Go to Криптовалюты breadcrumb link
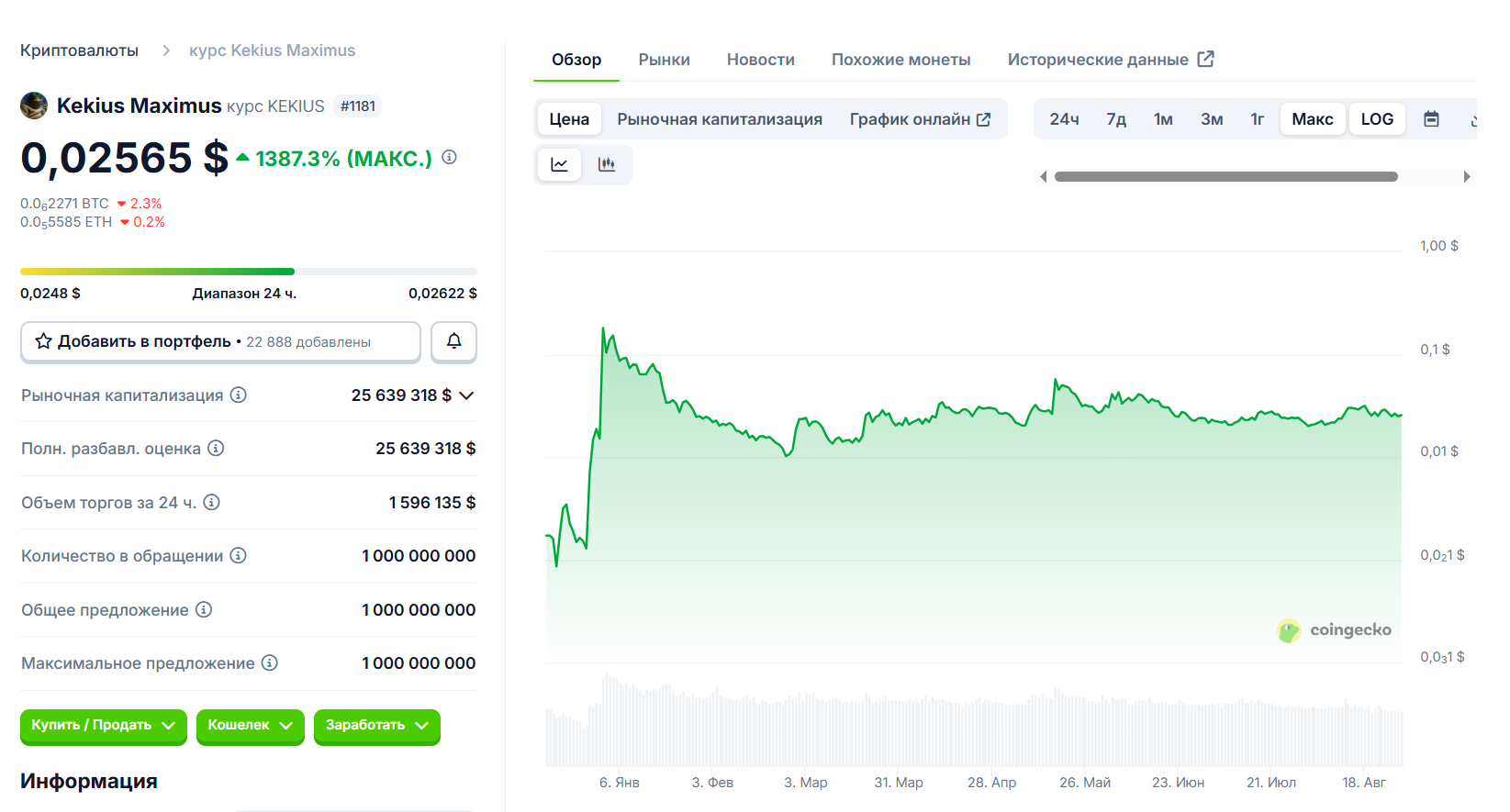The image size is (1510, 812). [x=79, y=50]
